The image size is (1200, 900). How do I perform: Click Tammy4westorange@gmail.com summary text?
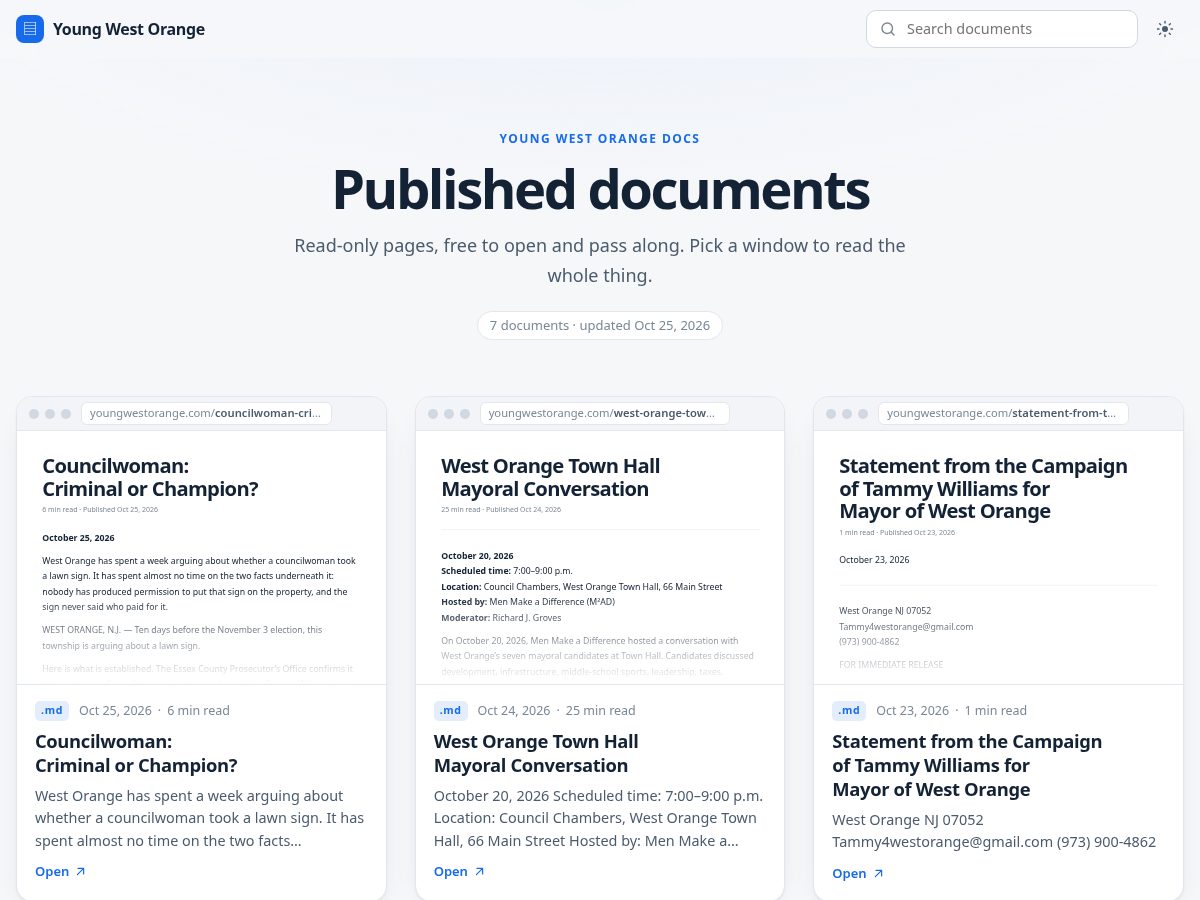click(942, 842)
